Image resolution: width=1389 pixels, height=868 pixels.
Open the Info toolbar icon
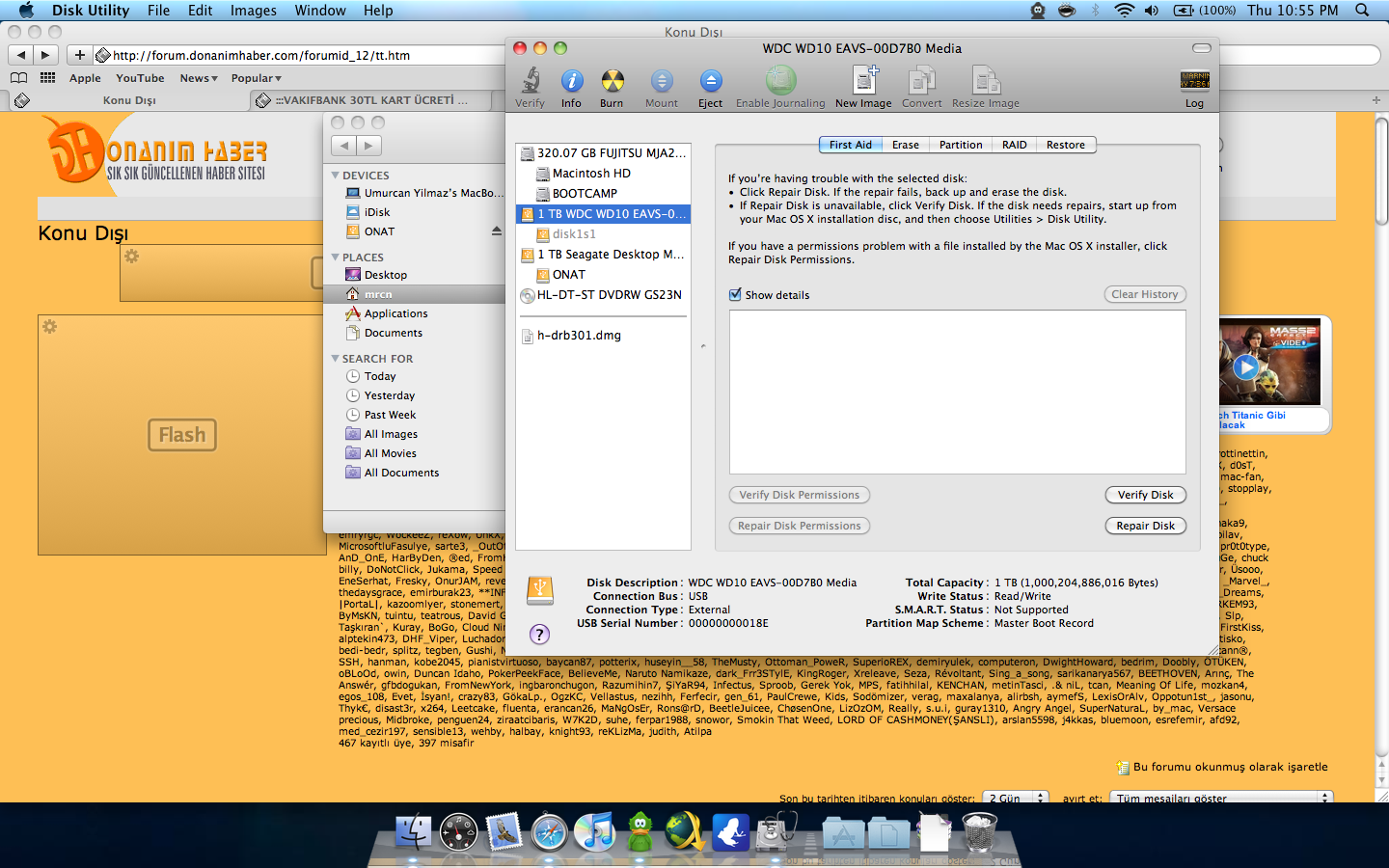point(571,81)
